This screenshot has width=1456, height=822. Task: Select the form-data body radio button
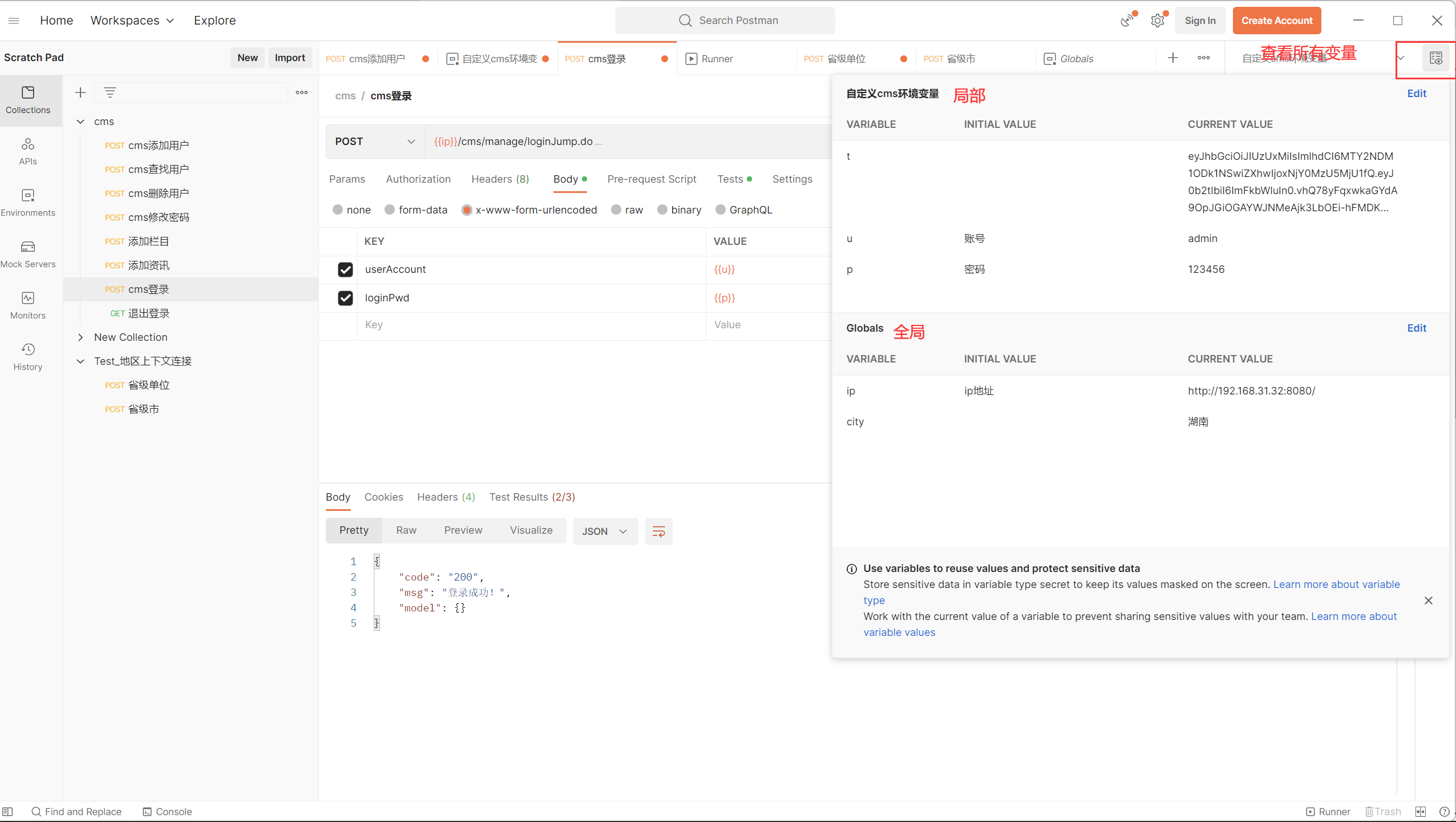[390, 210]
